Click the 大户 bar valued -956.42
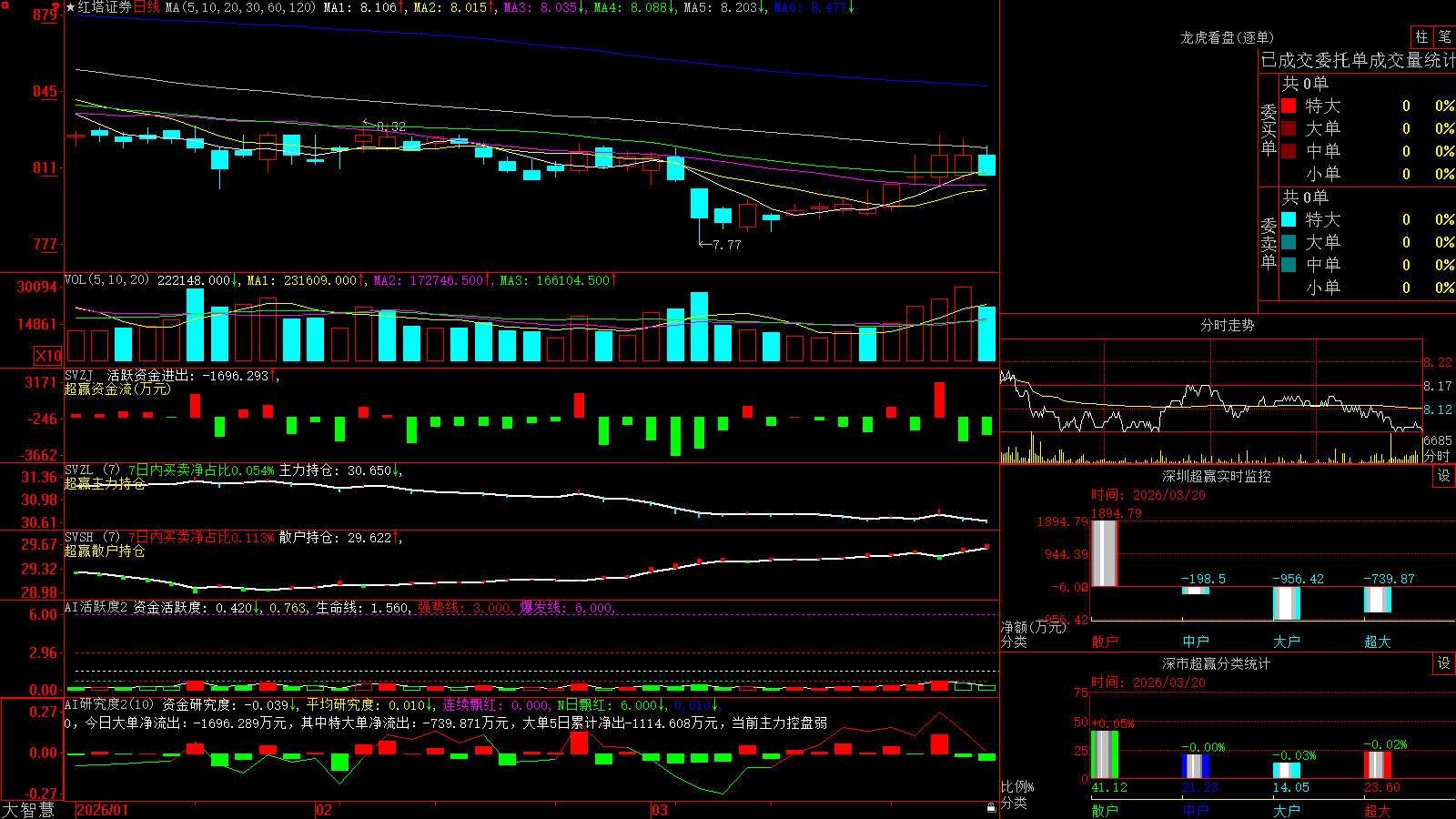 coord(1287,603)
